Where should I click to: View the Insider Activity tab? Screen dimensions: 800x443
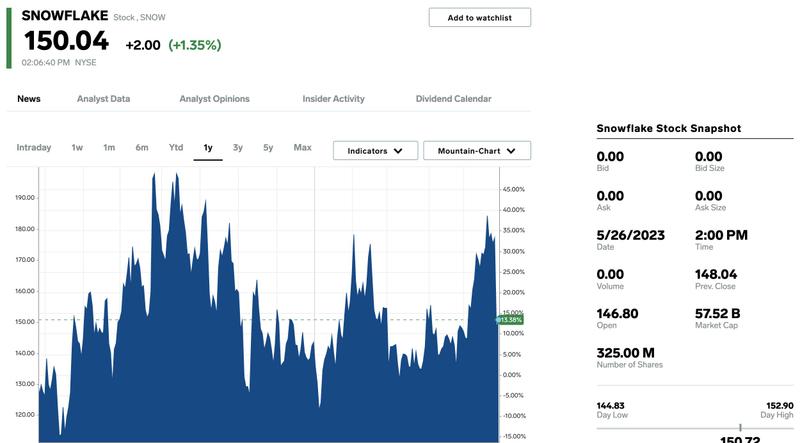[333, 99]
